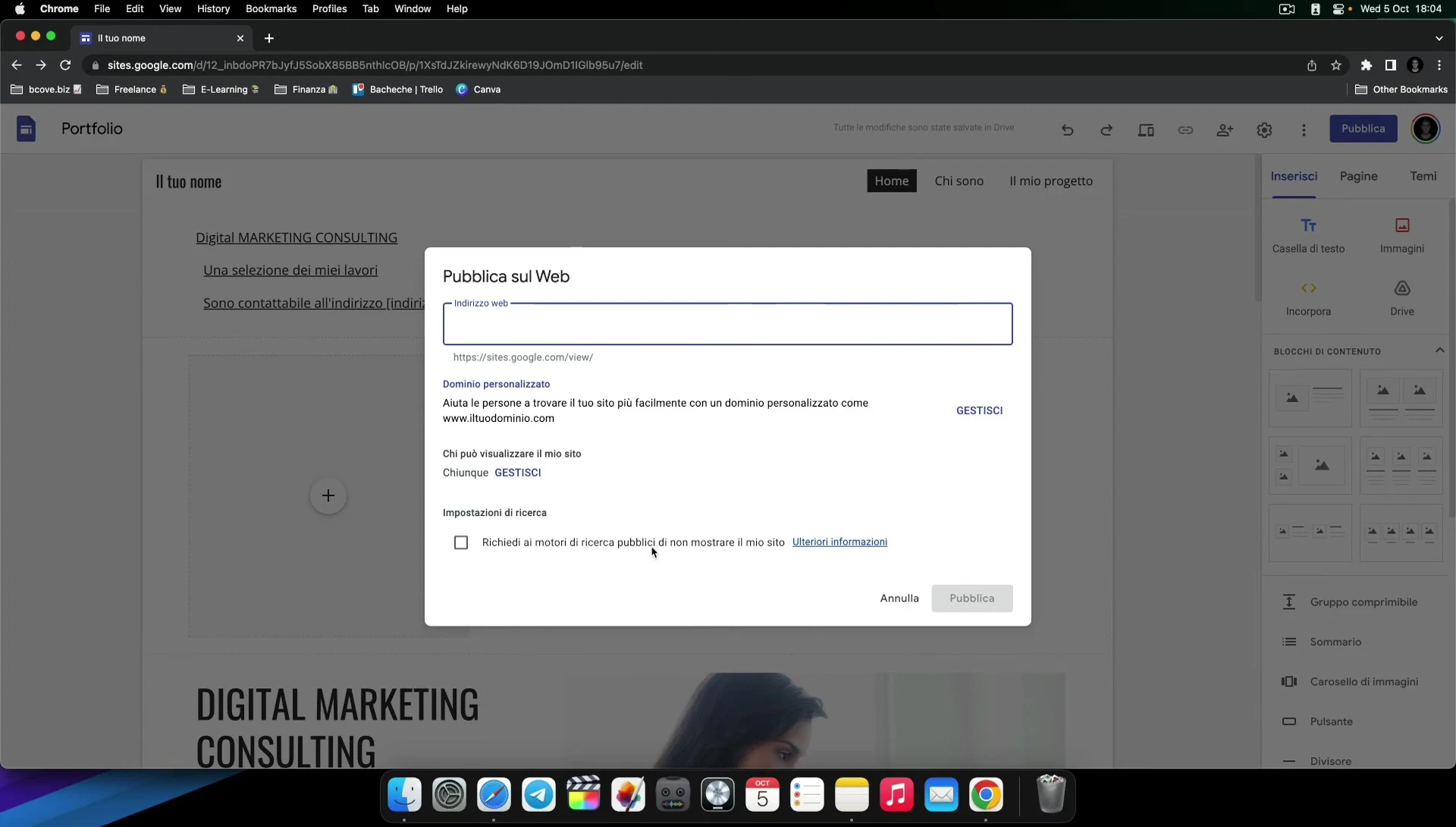This screenshot has width=1456, height=827.
Task: Undo the last change
Action: [1067, 130]
